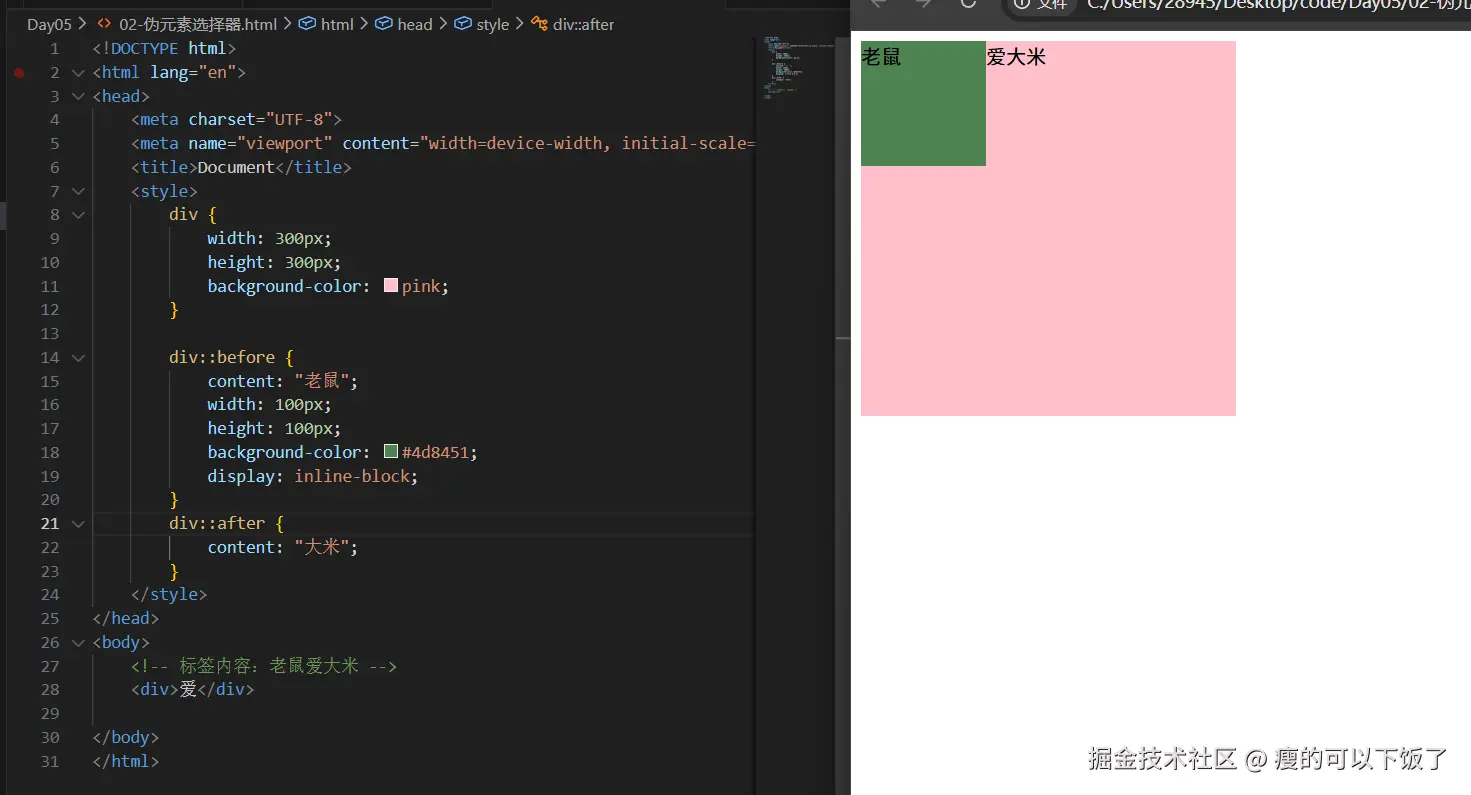Click the closing </html> tag line
The height and width of the screenshot is (795, 1471).
click(126, 762)
